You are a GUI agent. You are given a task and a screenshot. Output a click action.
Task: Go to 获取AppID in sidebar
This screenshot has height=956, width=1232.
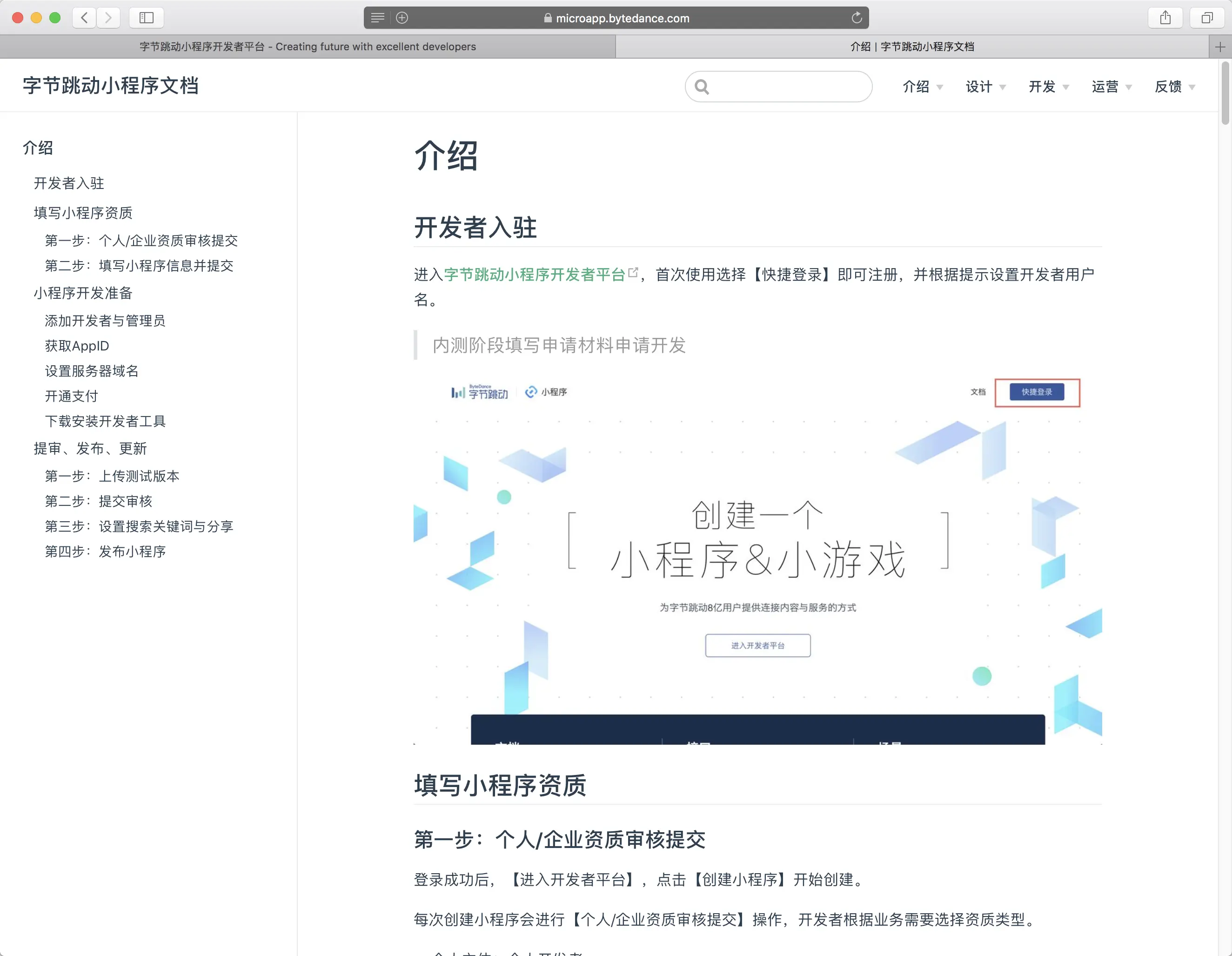77,346
